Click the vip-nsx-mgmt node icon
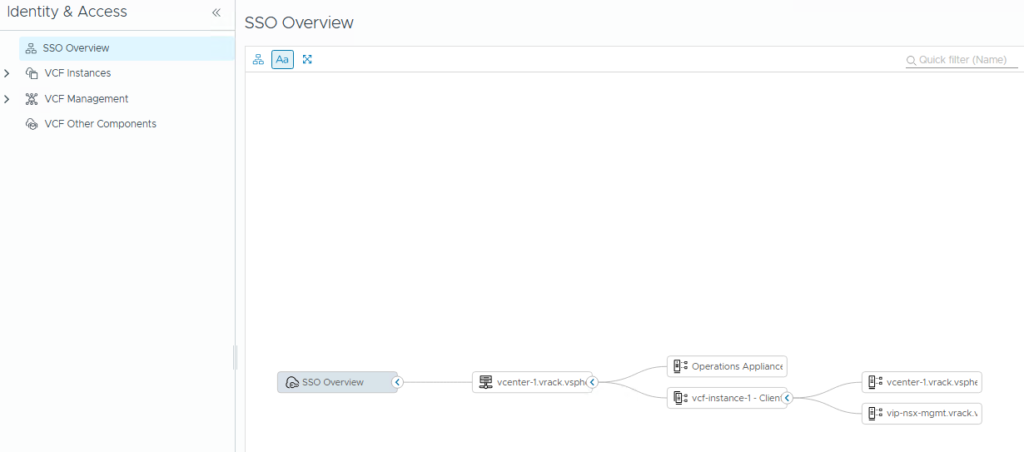1024x452 pixels. 874,413
